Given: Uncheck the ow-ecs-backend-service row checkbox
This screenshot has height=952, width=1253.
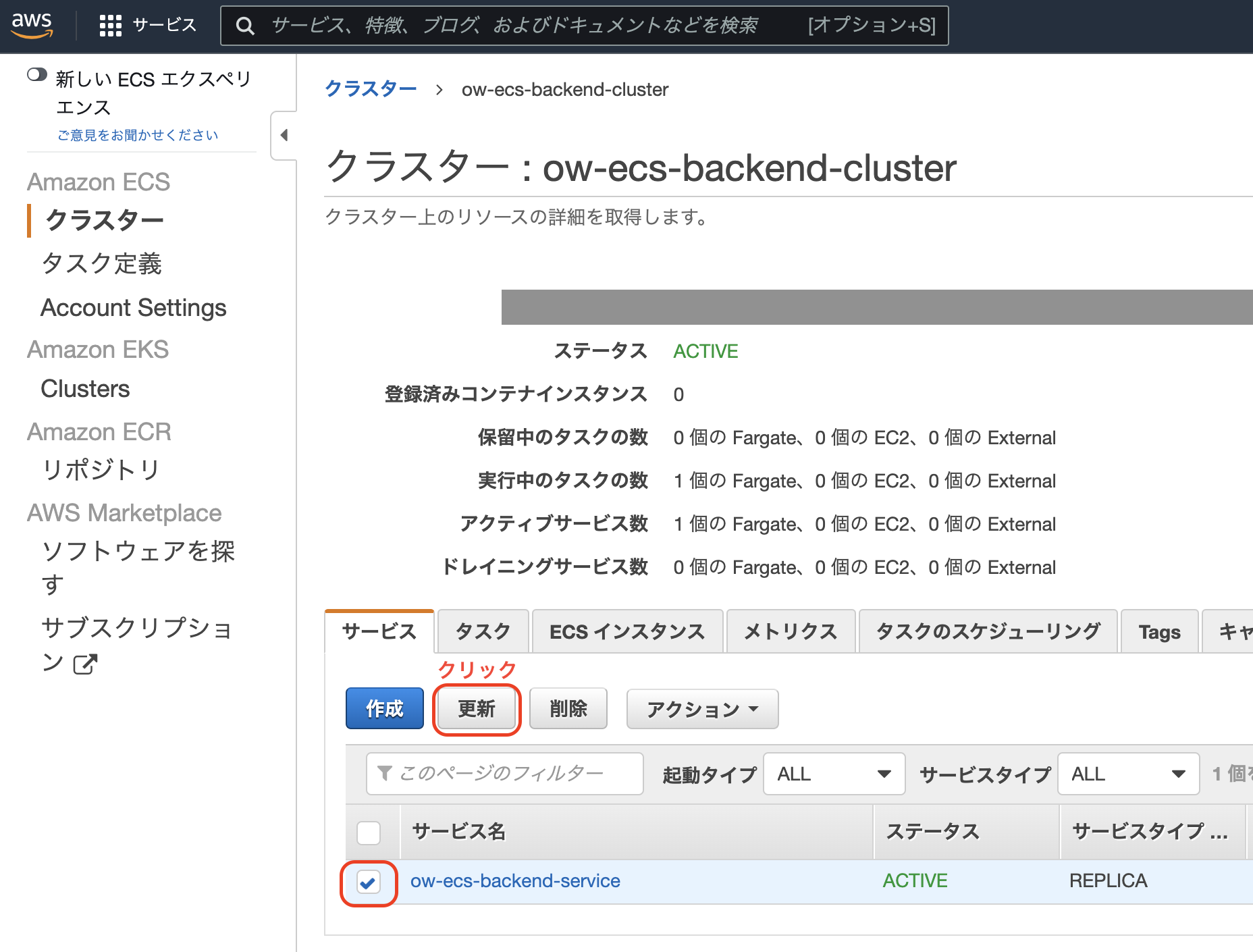Looking at the screenshot, I should [x=368, y=881].
